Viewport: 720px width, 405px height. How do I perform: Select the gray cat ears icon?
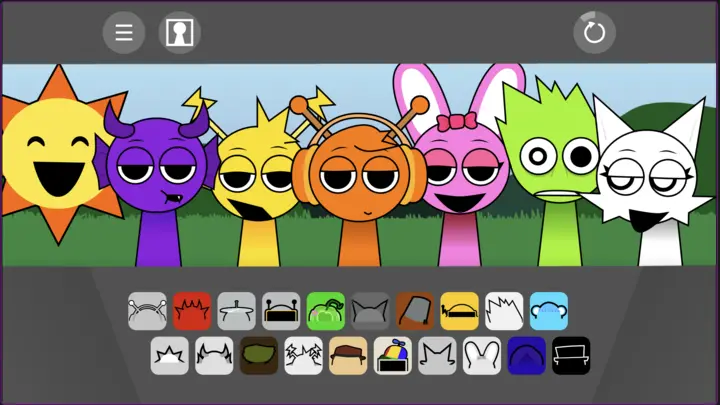370,311
